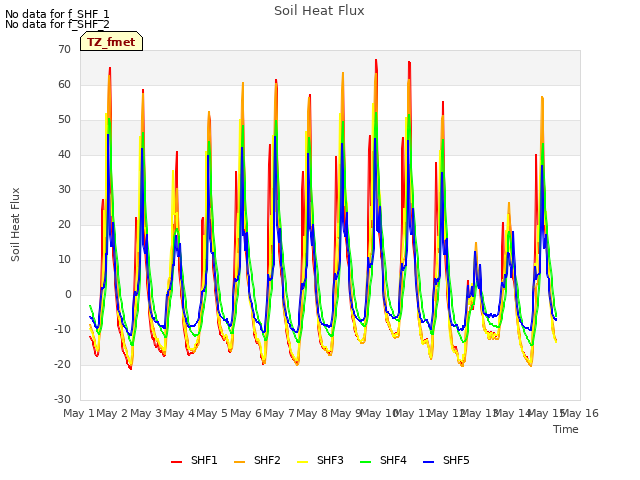Click the May 8 x-axis label
Viewport: 640px width, 480px height.
312,413
